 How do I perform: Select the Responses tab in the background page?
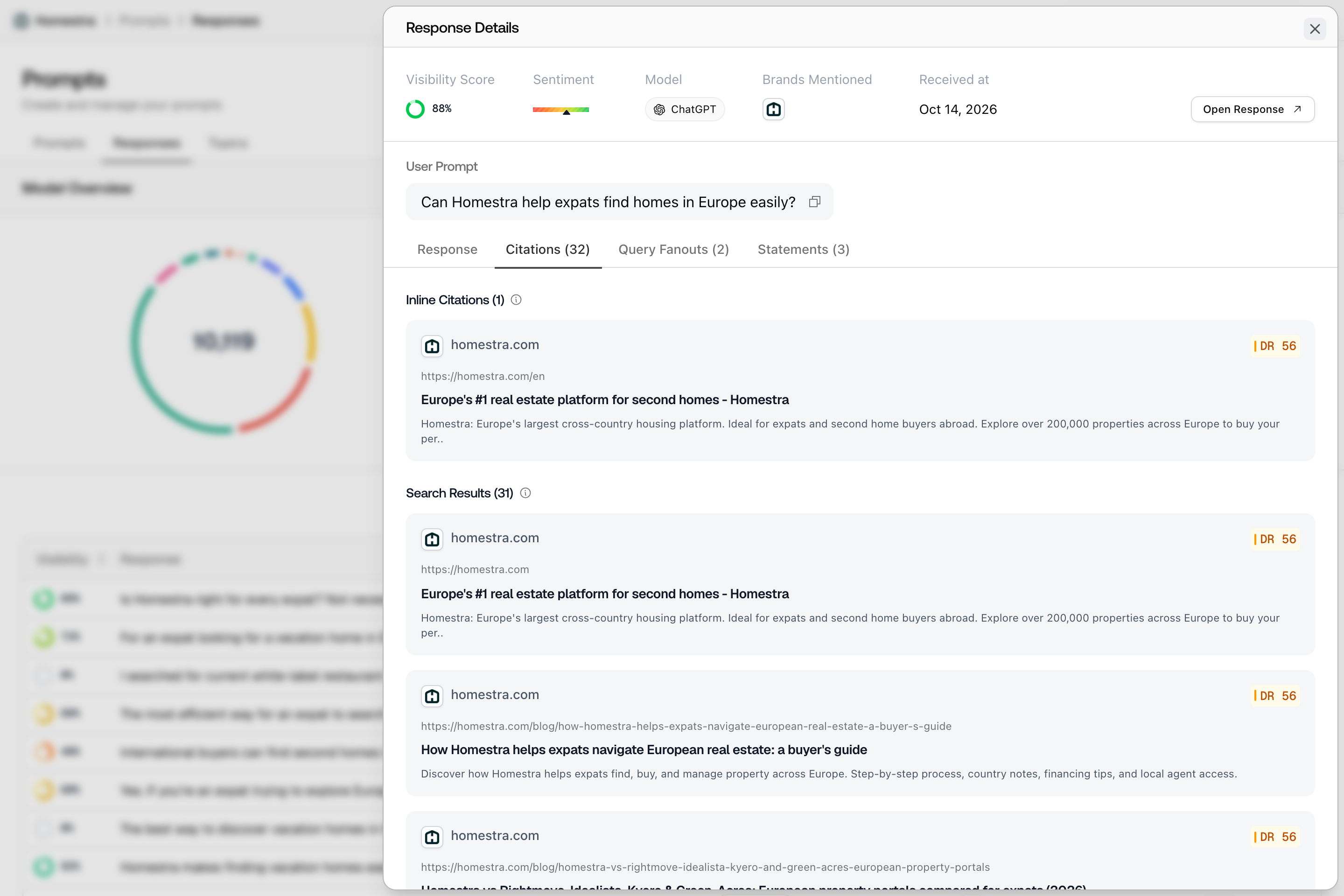tap(146, 143)
